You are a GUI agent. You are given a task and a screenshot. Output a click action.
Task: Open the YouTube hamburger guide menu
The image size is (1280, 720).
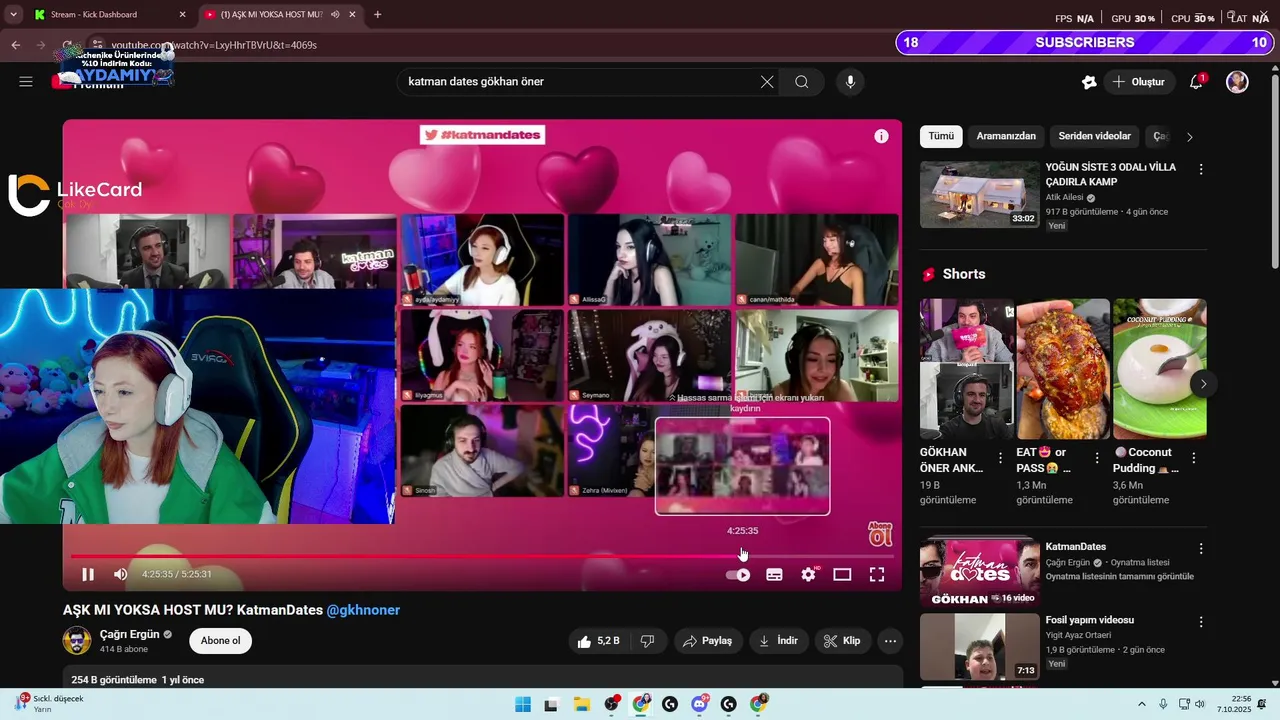click(26, 82)
